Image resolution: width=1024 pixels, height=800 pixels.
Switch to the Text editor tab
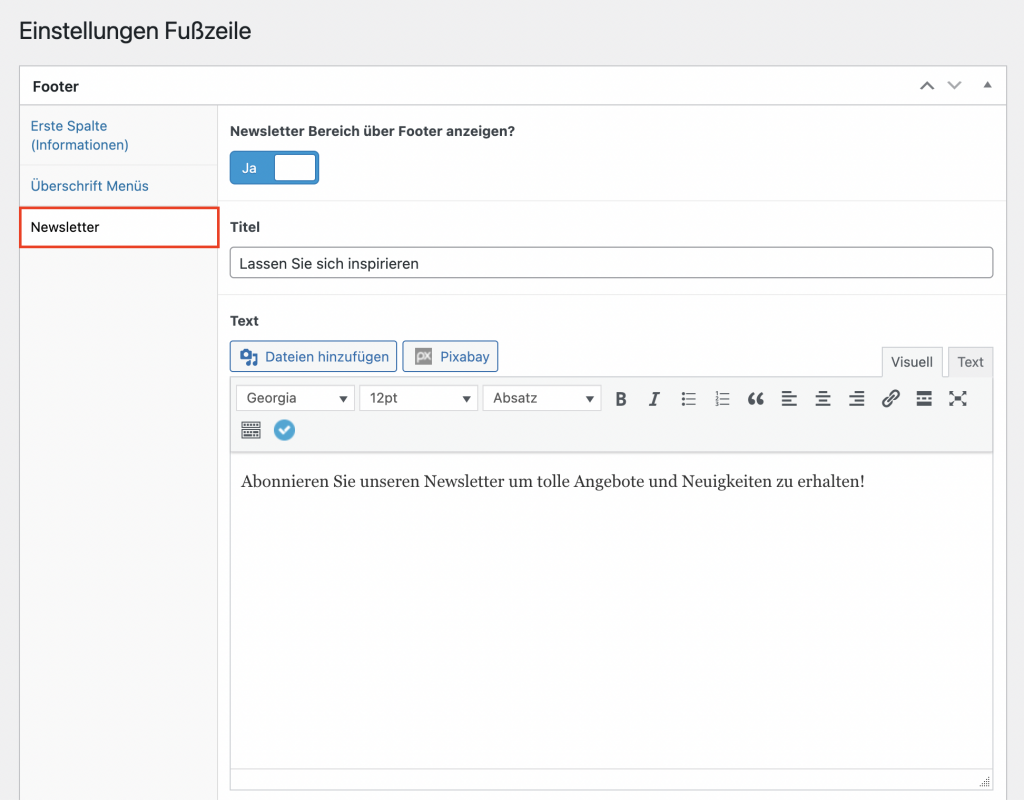970,362
